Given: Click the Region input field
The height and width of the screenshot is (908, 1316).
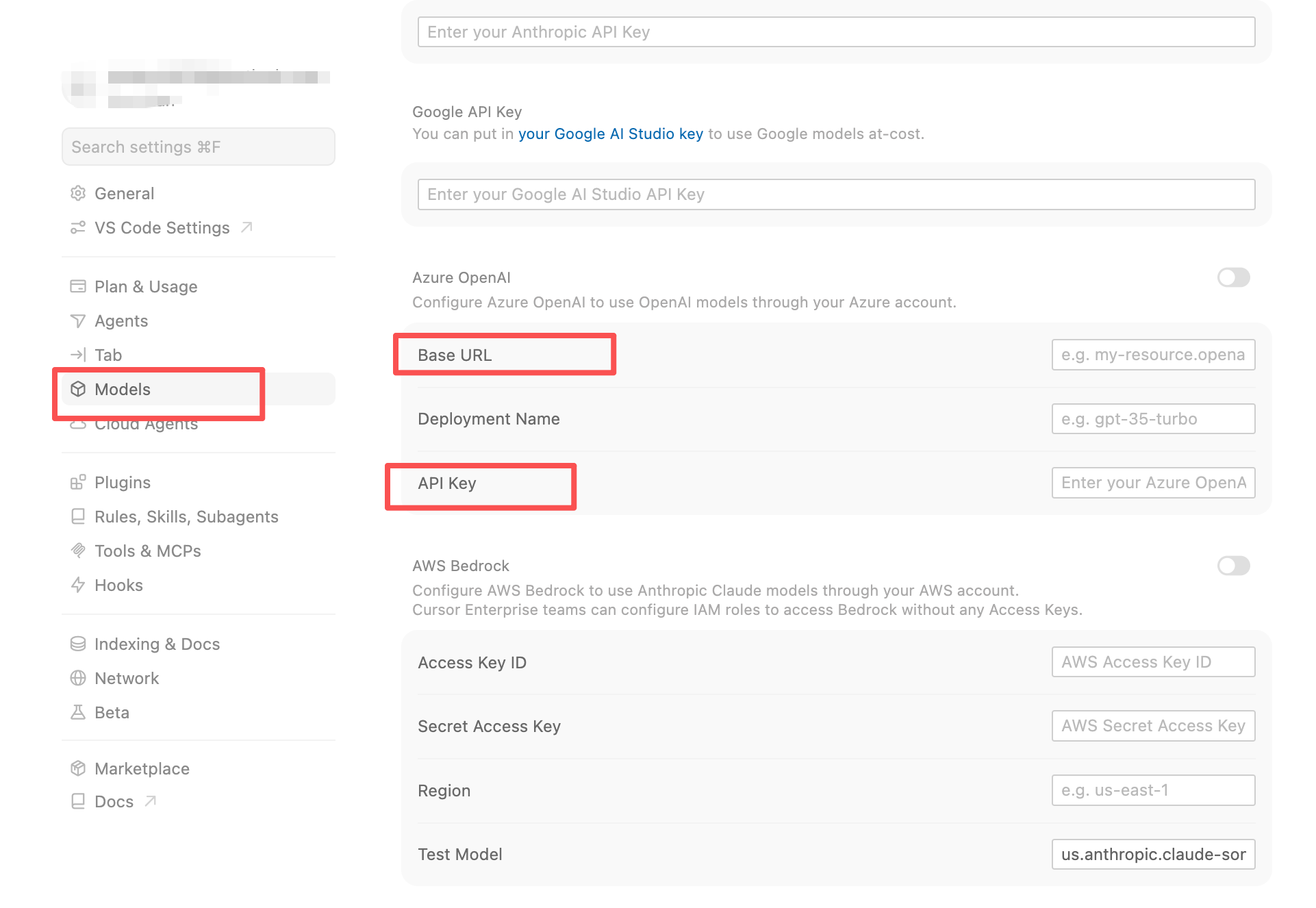Looking at the screenshot, I should point(1153,790).
